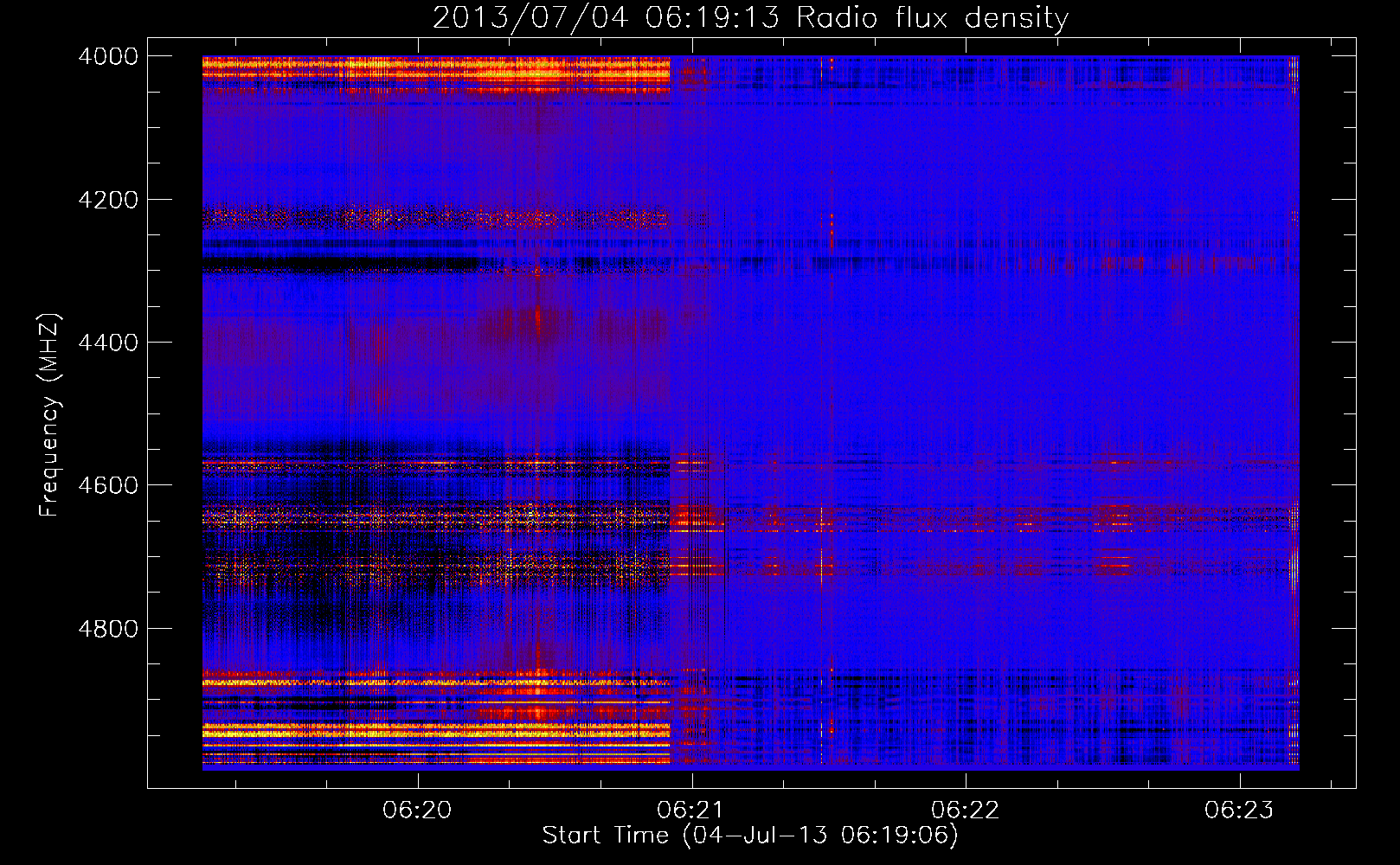
Task: Click the 06:21 time tick label
Action: (691, 811)
